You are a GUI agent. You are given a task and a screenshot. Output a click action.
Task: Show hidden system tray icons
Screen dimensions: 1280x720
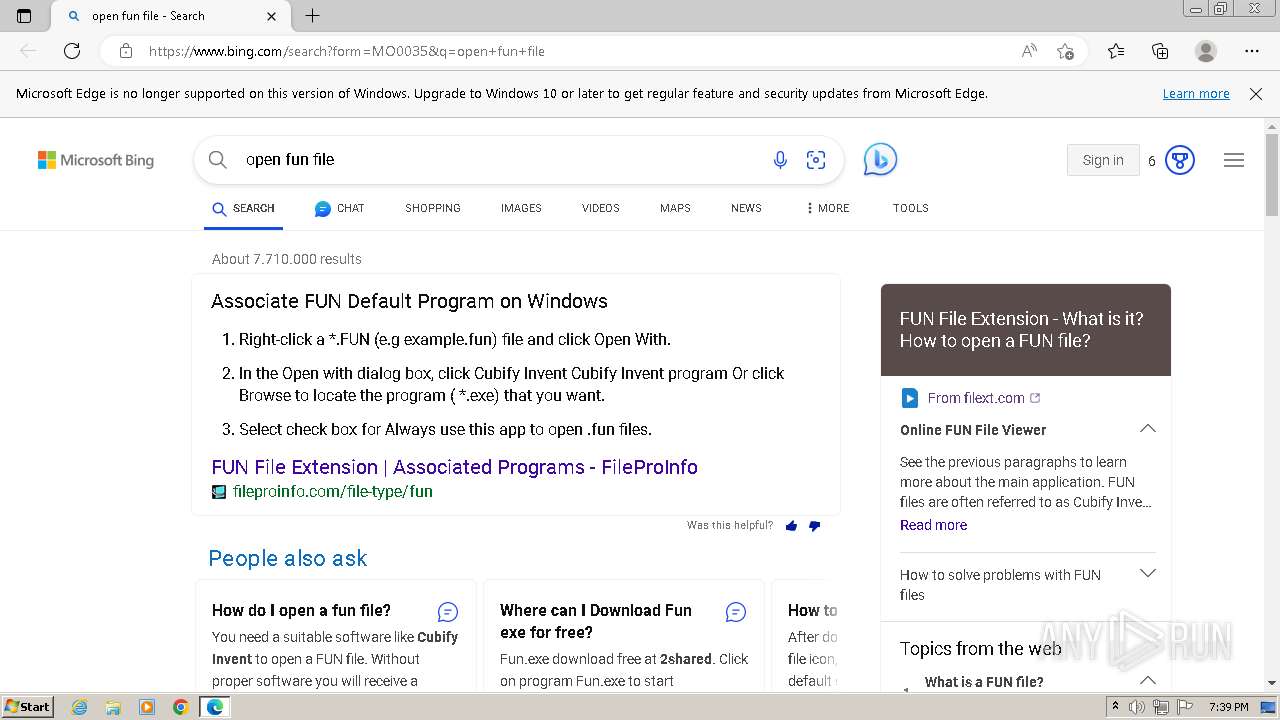point(1115,707)
